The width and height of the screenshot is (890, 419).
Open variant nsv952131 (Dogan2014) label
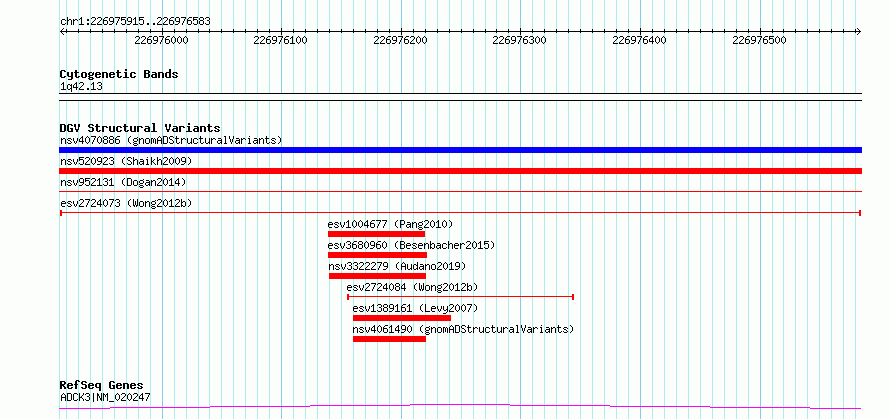(x=123, y=182)
